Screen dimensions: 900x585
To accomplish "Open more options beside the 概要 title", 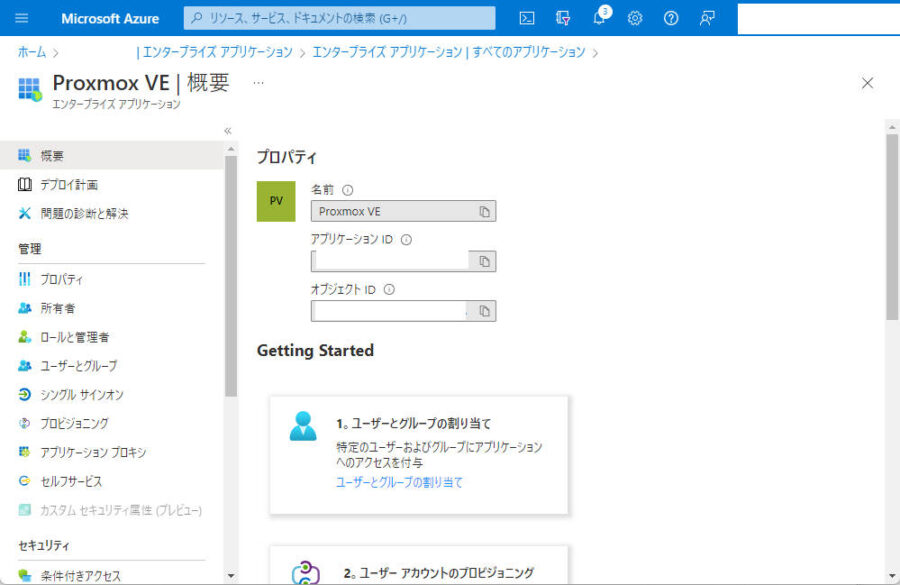I will click(x=257, y=85).
